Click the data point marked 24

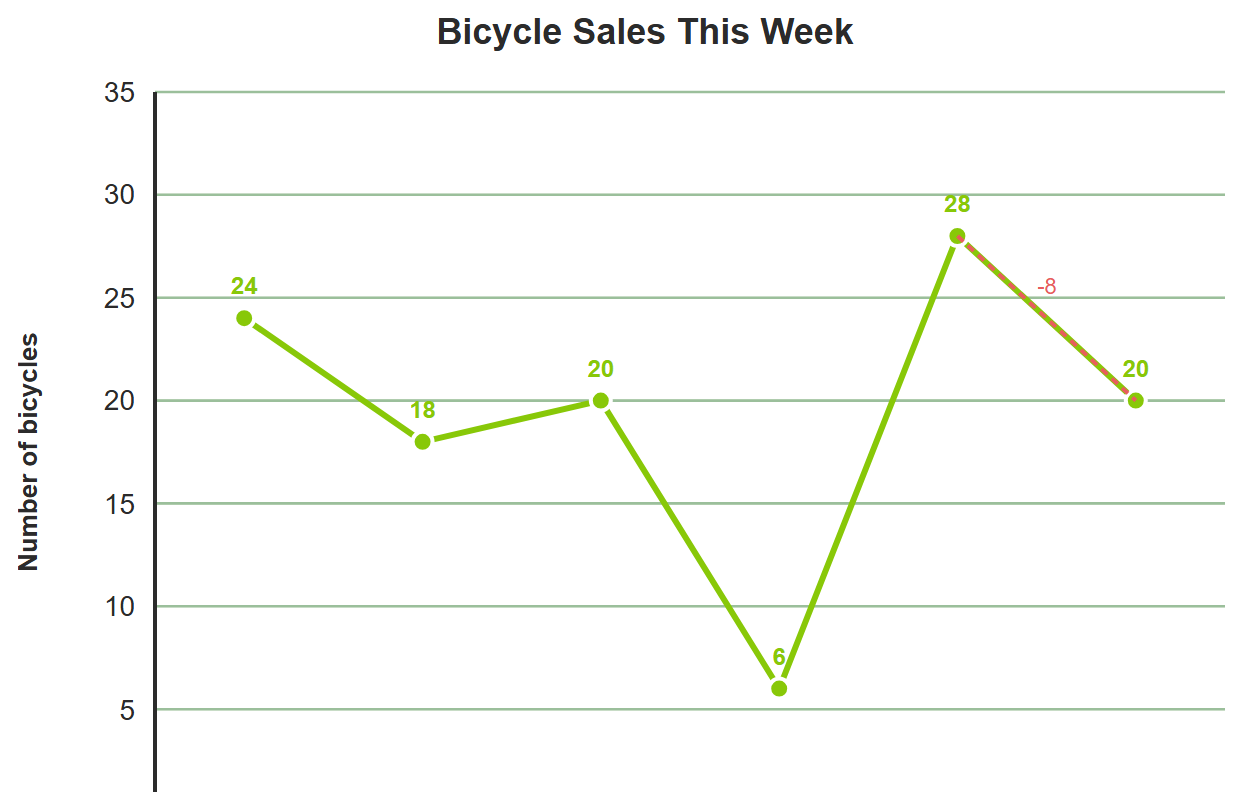tap(244, 318)
